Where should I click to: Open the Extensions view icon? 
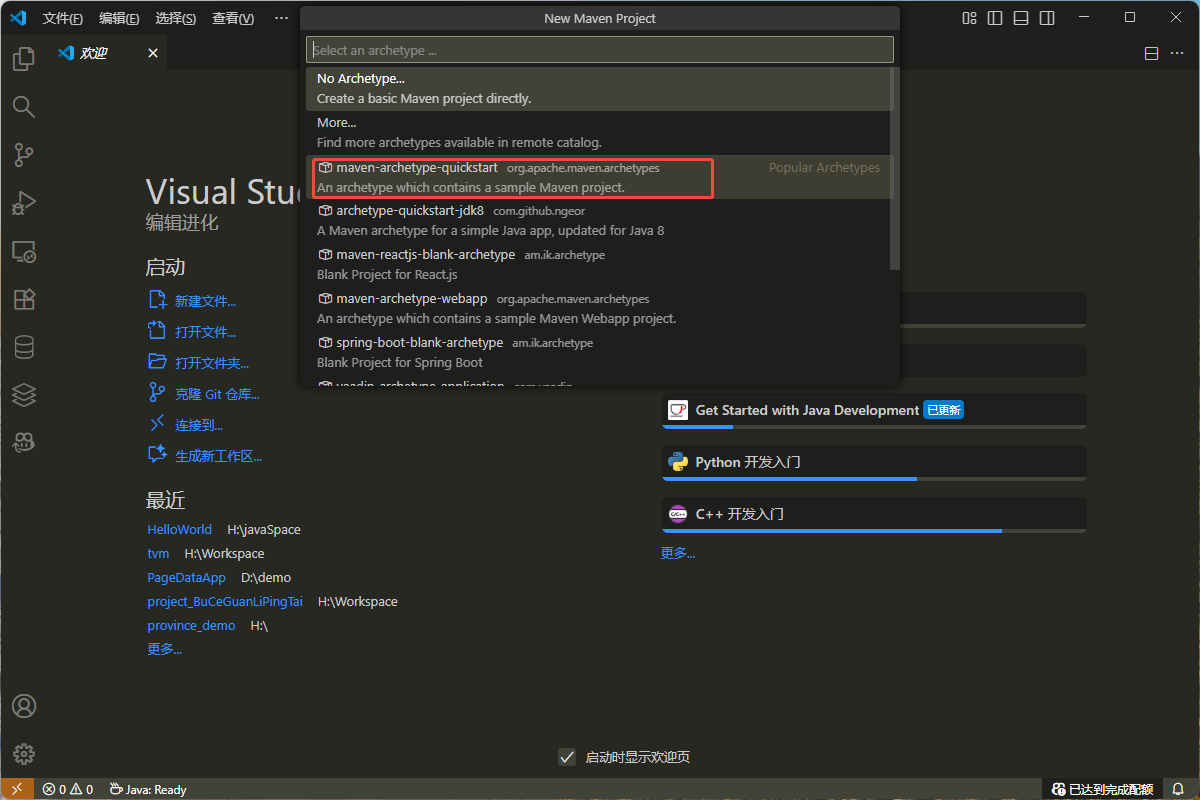click(24, 299)
